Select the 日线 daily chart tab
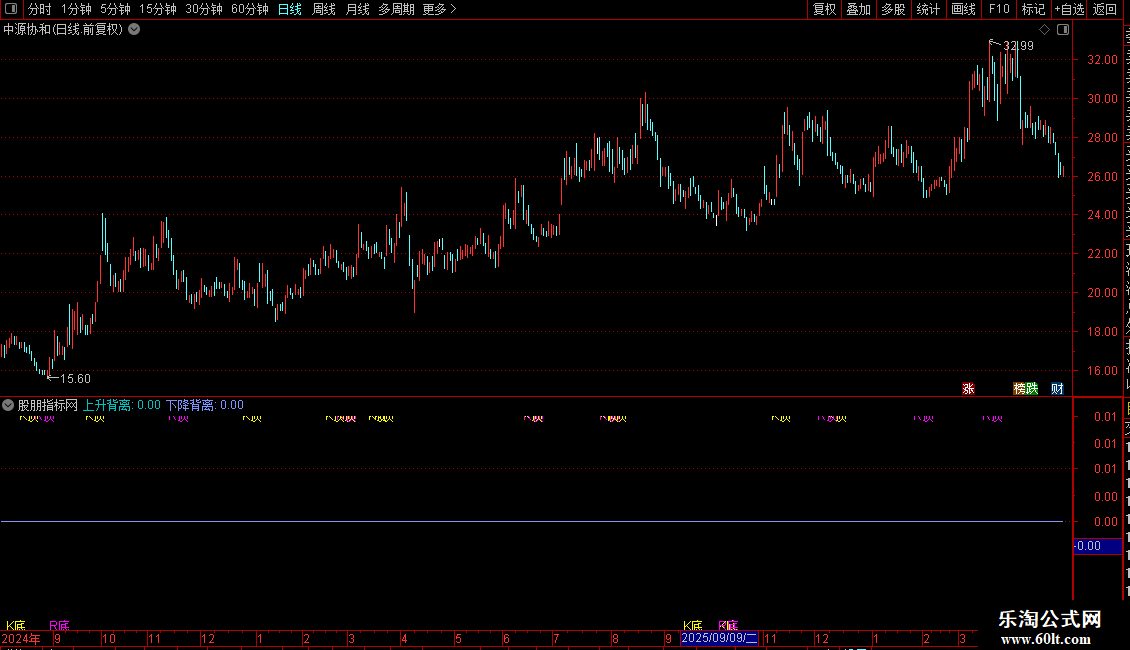This screenshot has width=1130, height=650. [290, 9]
